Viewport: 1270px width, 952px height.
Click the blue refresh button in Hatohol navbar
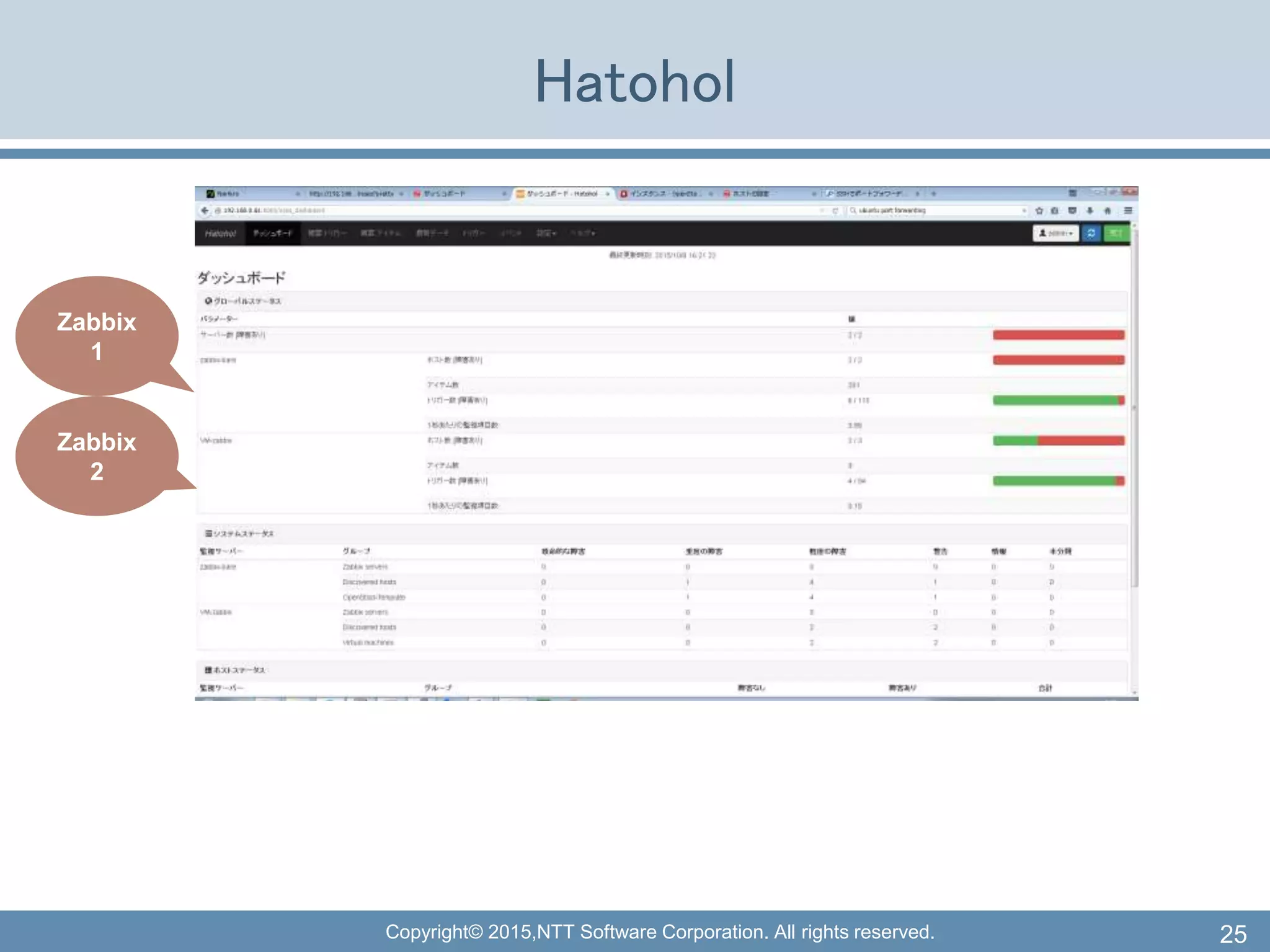click(1091, 233)
